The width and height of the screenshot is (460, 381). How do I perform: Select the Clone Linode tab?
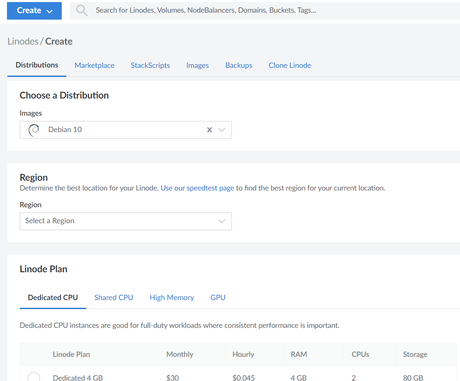[x=290, y=65]
